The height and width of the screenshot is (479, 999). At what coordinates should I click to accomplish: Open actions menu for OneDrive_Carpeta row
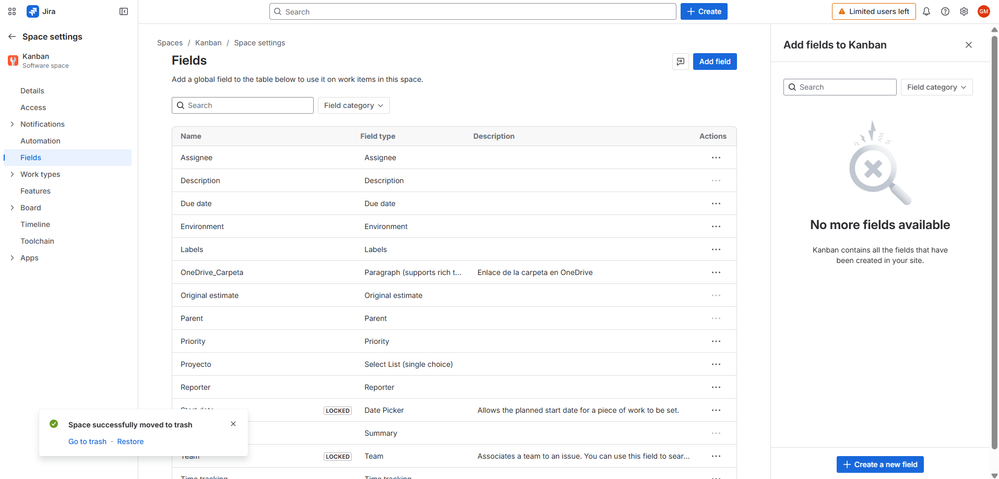click(x=716, y=272)
